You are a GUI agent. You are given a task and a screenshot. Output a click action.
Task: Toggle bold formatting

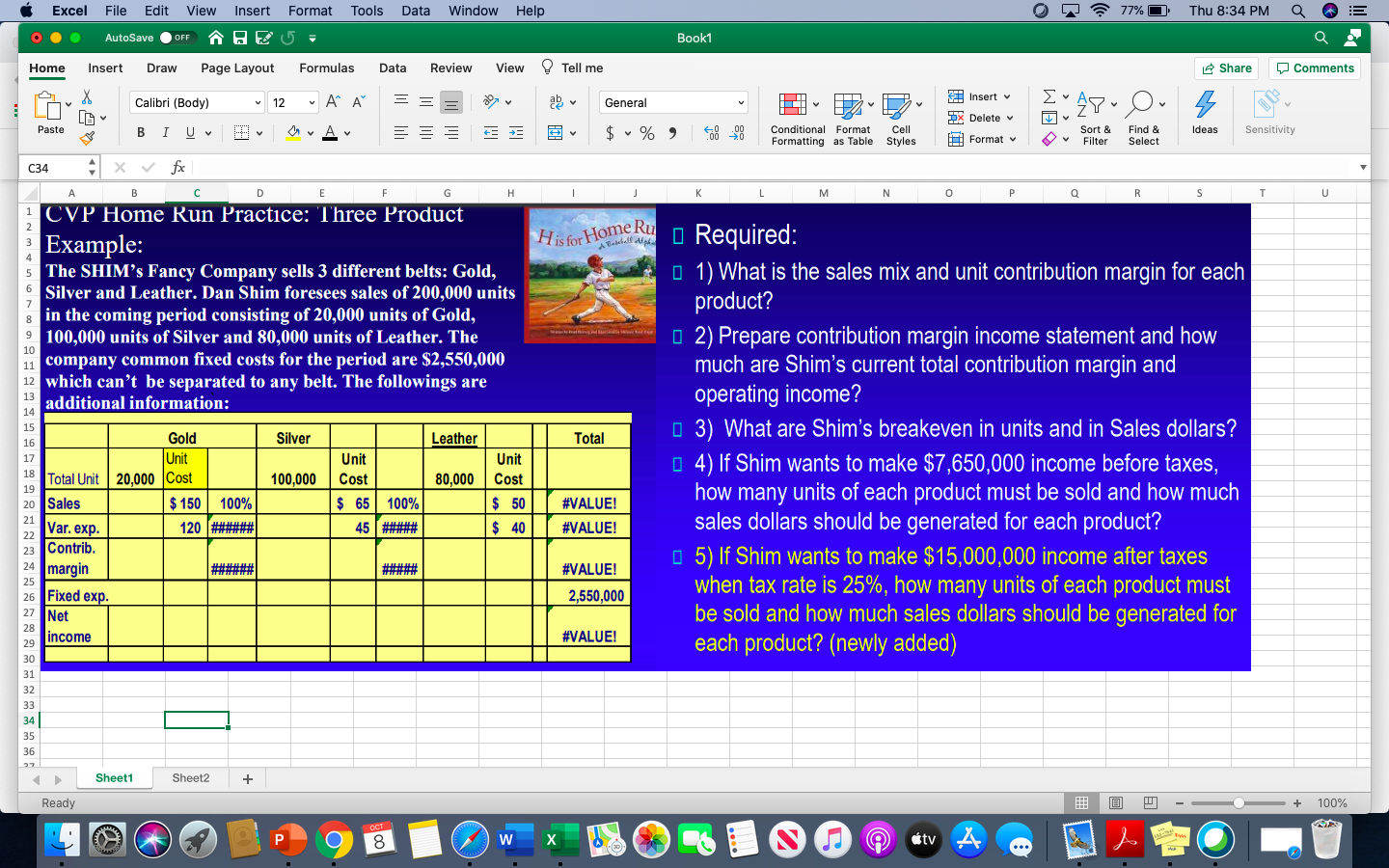tap(140, 132)
